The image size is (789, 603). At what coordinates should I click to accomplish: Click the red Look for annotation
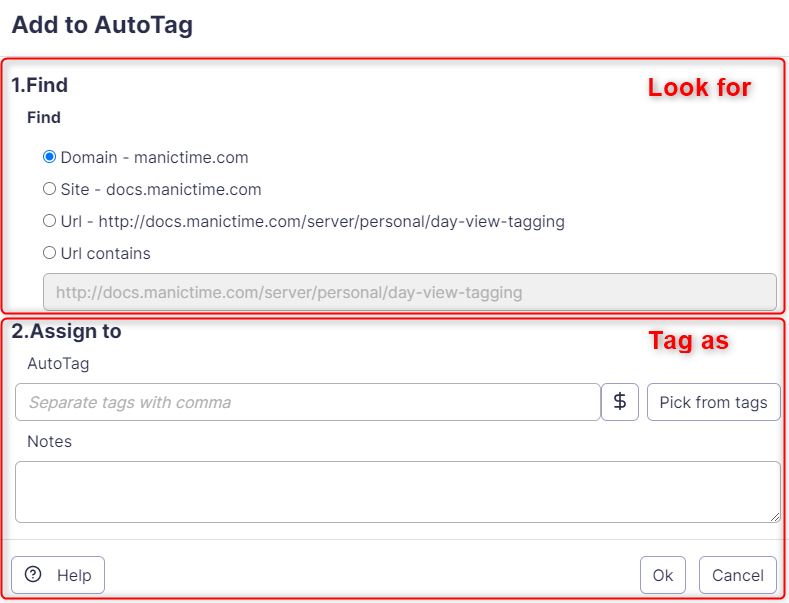(699, 87)
